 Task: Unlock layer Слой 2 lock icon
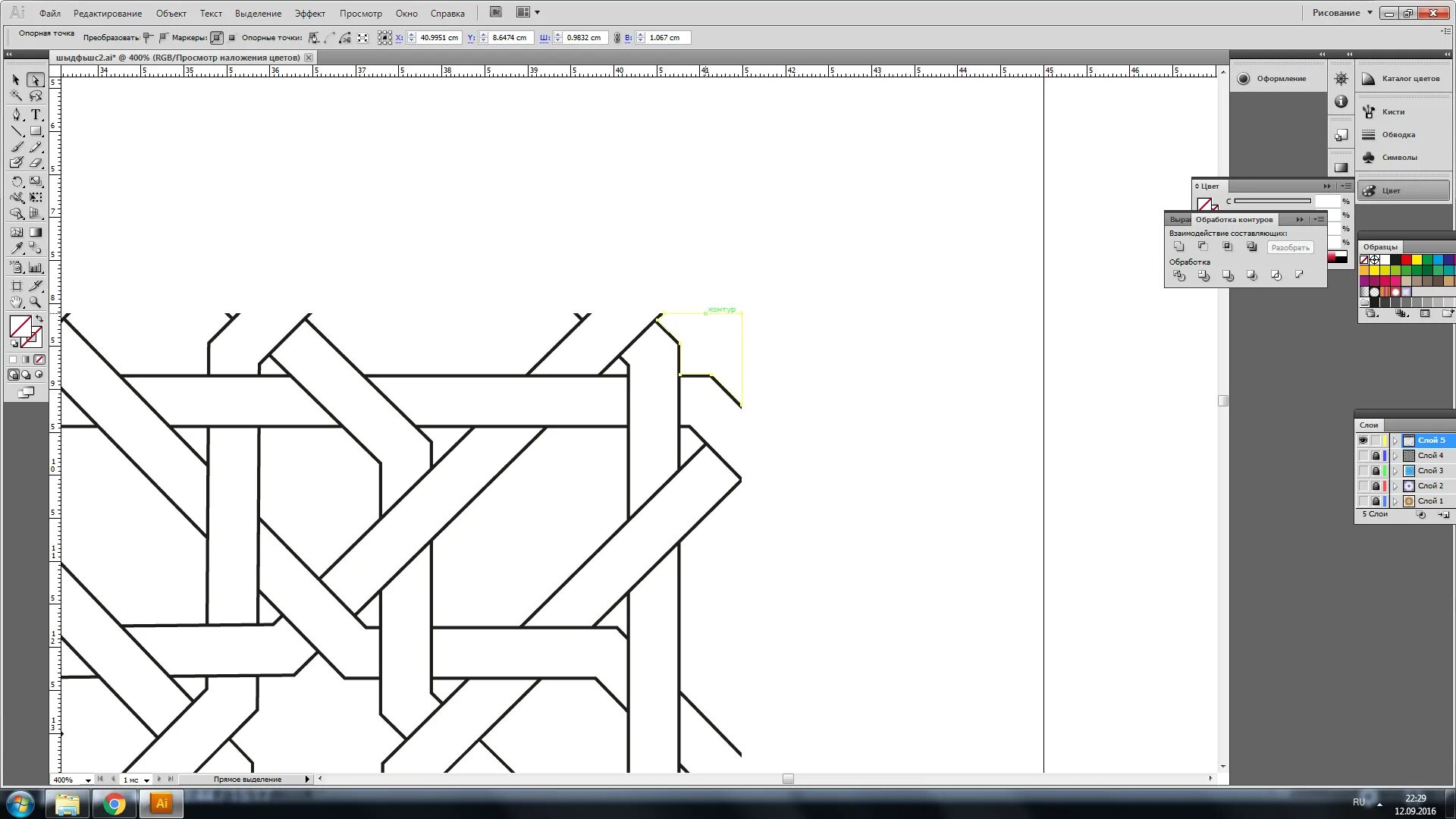point(1376,486)
